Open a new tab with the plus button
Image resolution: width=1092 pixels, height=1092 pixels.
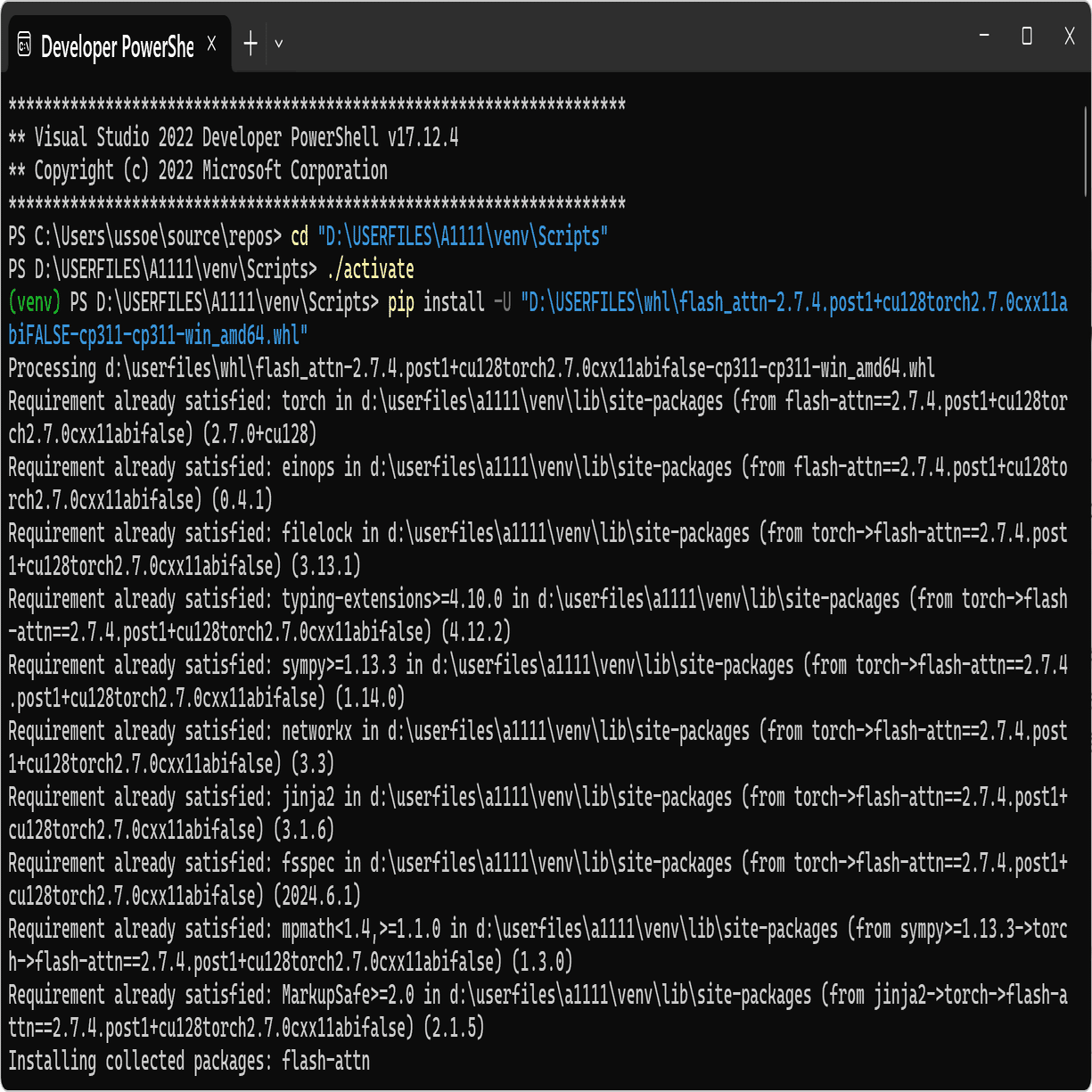(250, 44)
